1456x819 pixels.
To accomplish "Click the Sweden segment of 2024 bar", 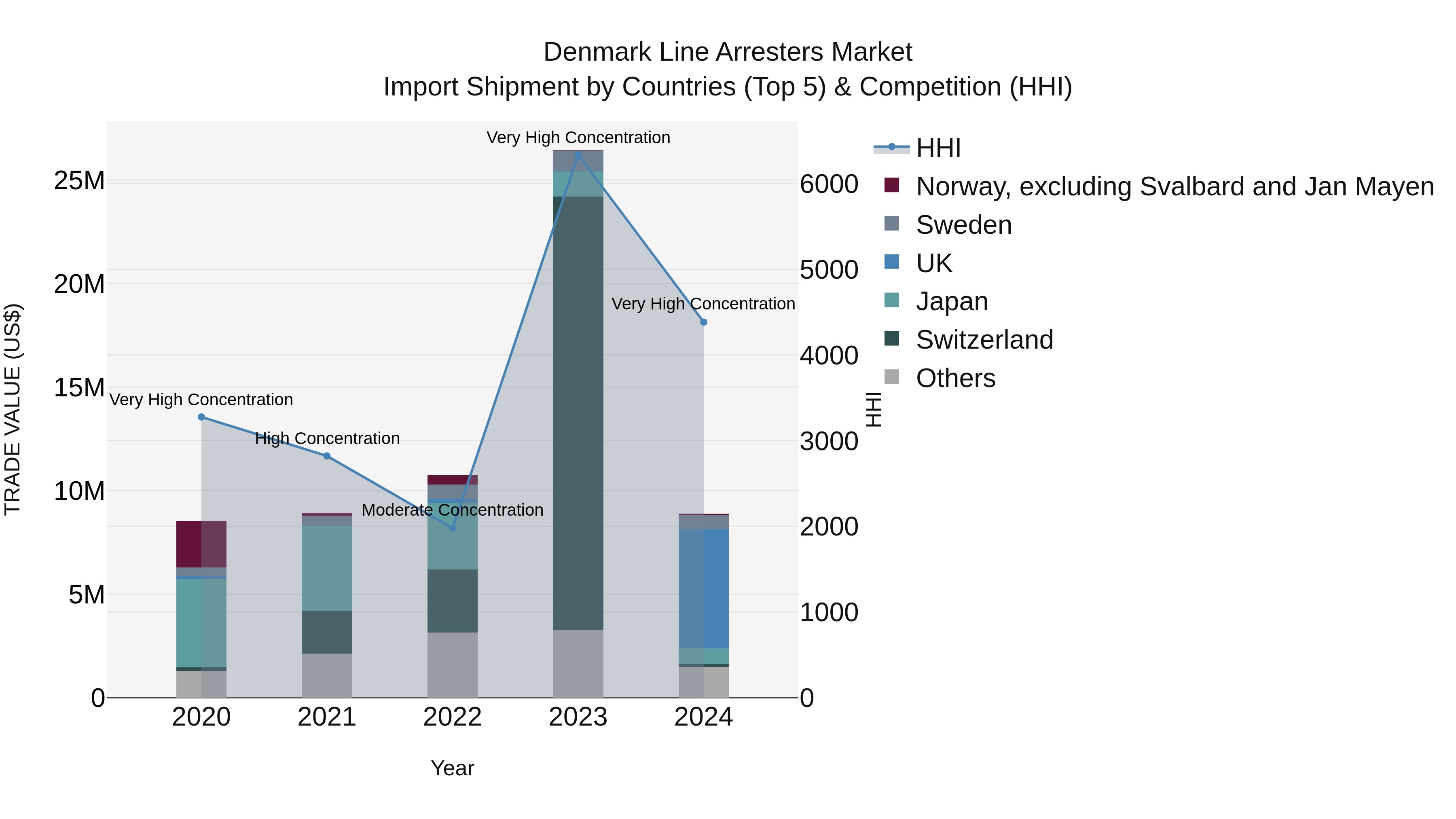I will (704, 522).
